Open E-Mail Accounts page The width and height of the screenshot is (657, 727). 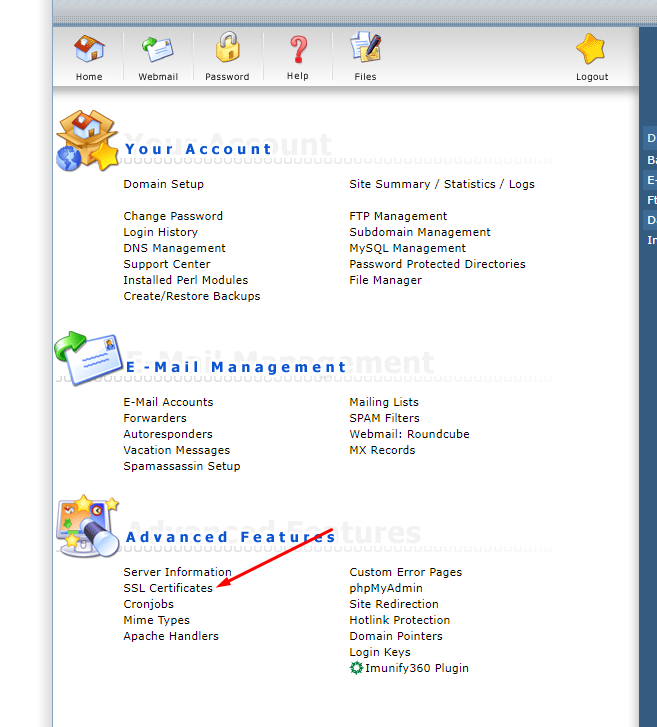click(168, 402)
